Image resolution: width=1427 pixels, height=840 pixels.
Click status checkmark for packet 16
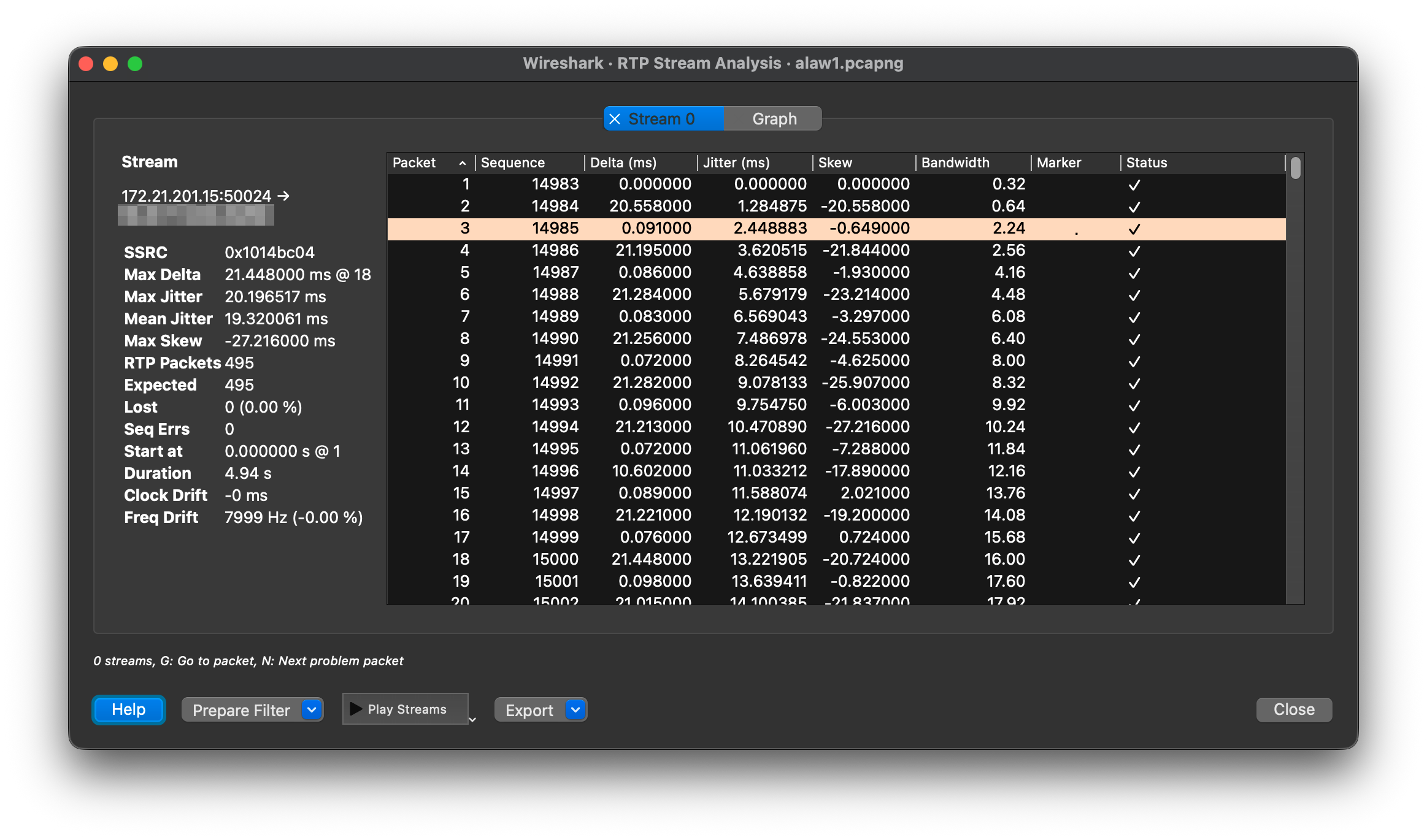tap(1134, 516)
